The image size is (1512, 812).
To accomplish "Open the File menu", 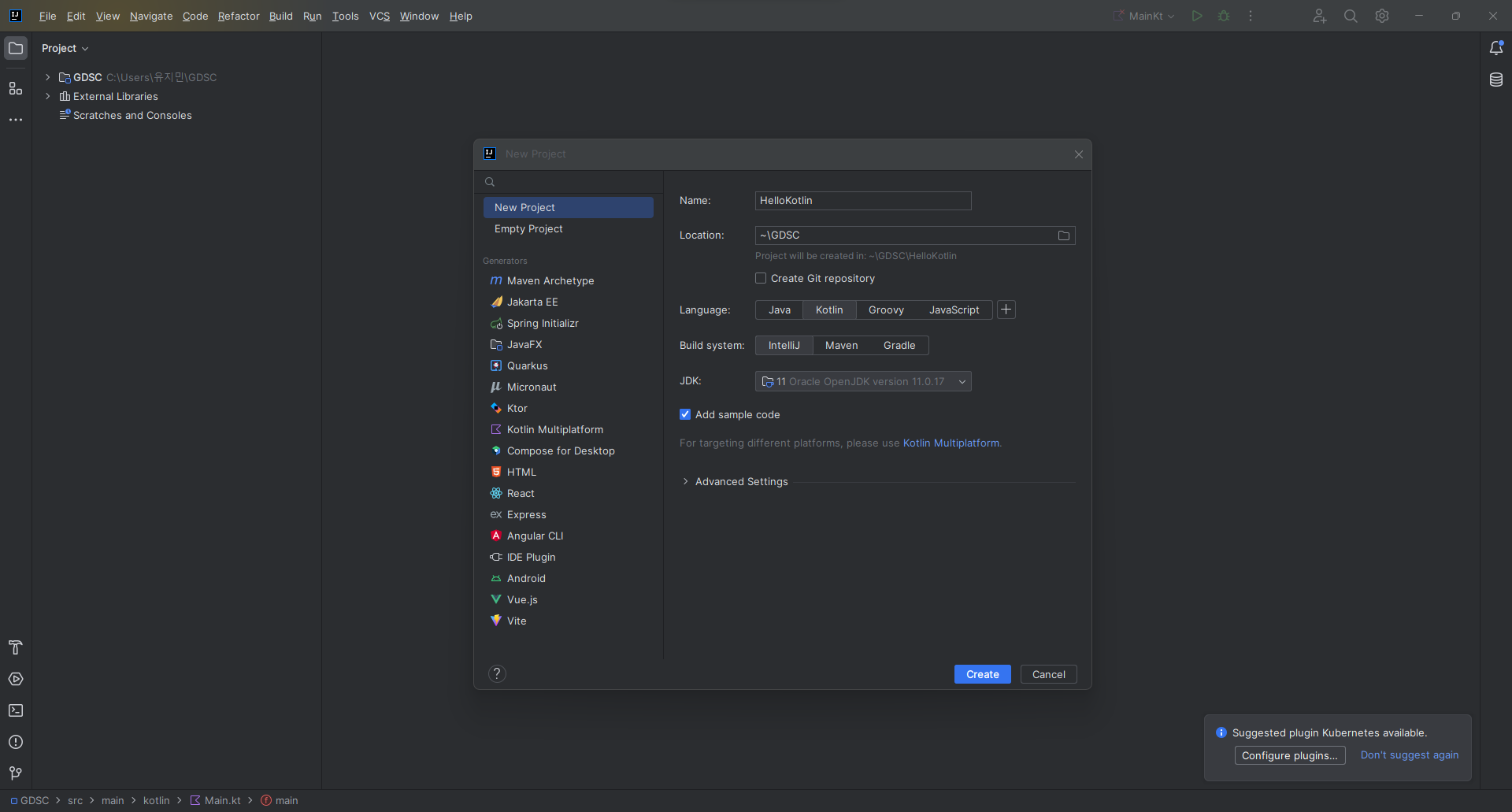I will [x=47, y=16].
